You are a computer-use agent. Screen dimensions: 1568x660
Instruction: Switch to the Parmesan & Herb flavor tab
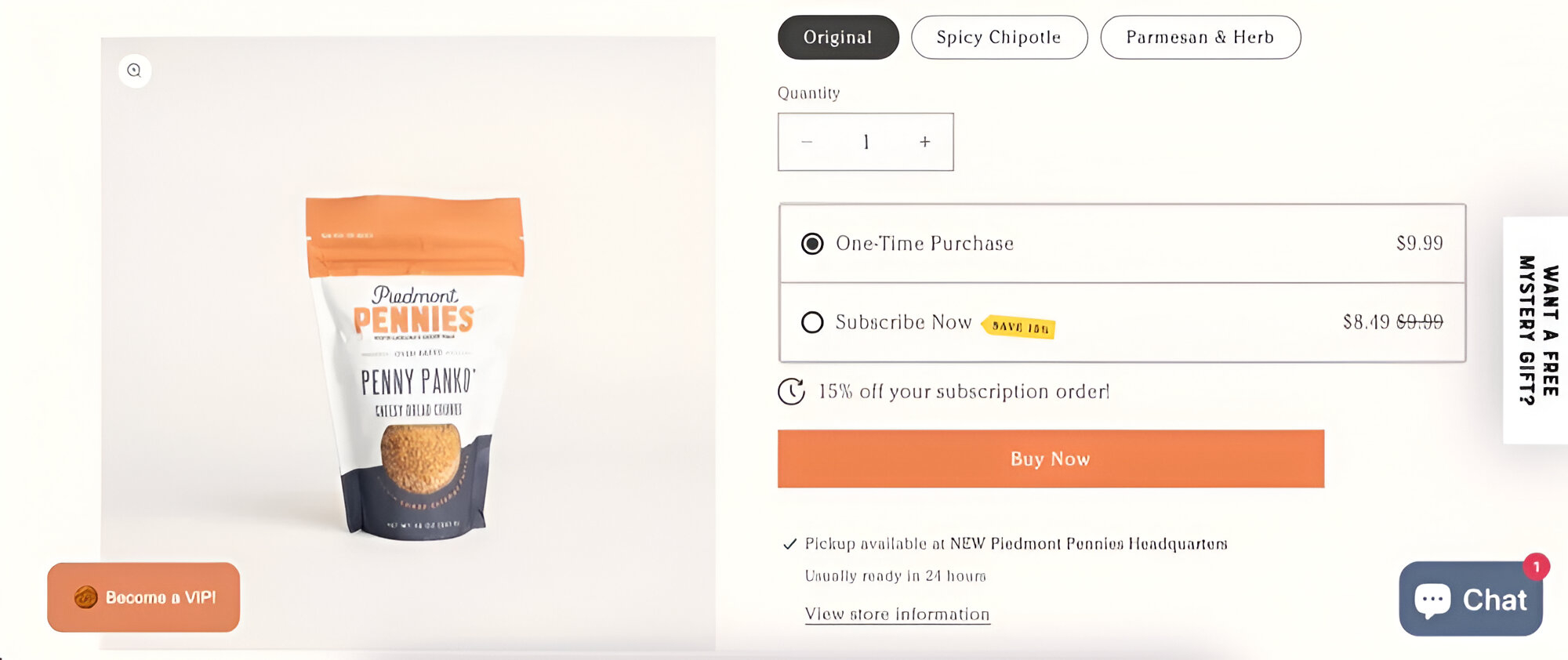pos(1200,36)
